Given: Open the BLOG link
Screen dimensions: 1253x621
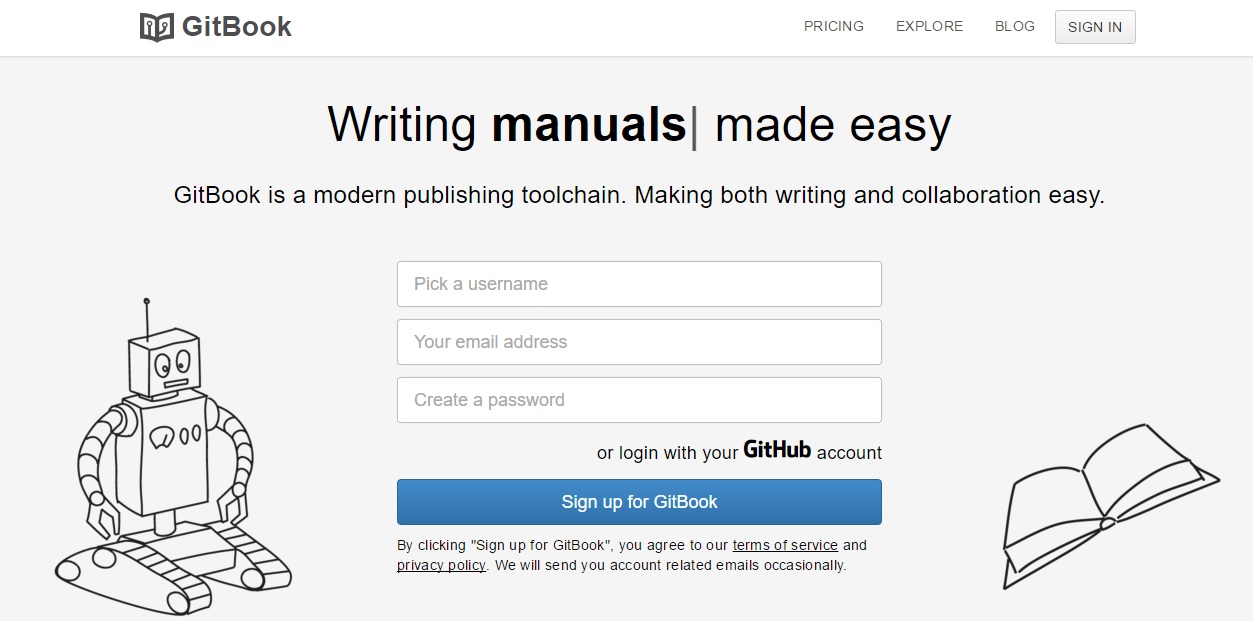Looking at the screenshot, I should [x=1014, y=26].
